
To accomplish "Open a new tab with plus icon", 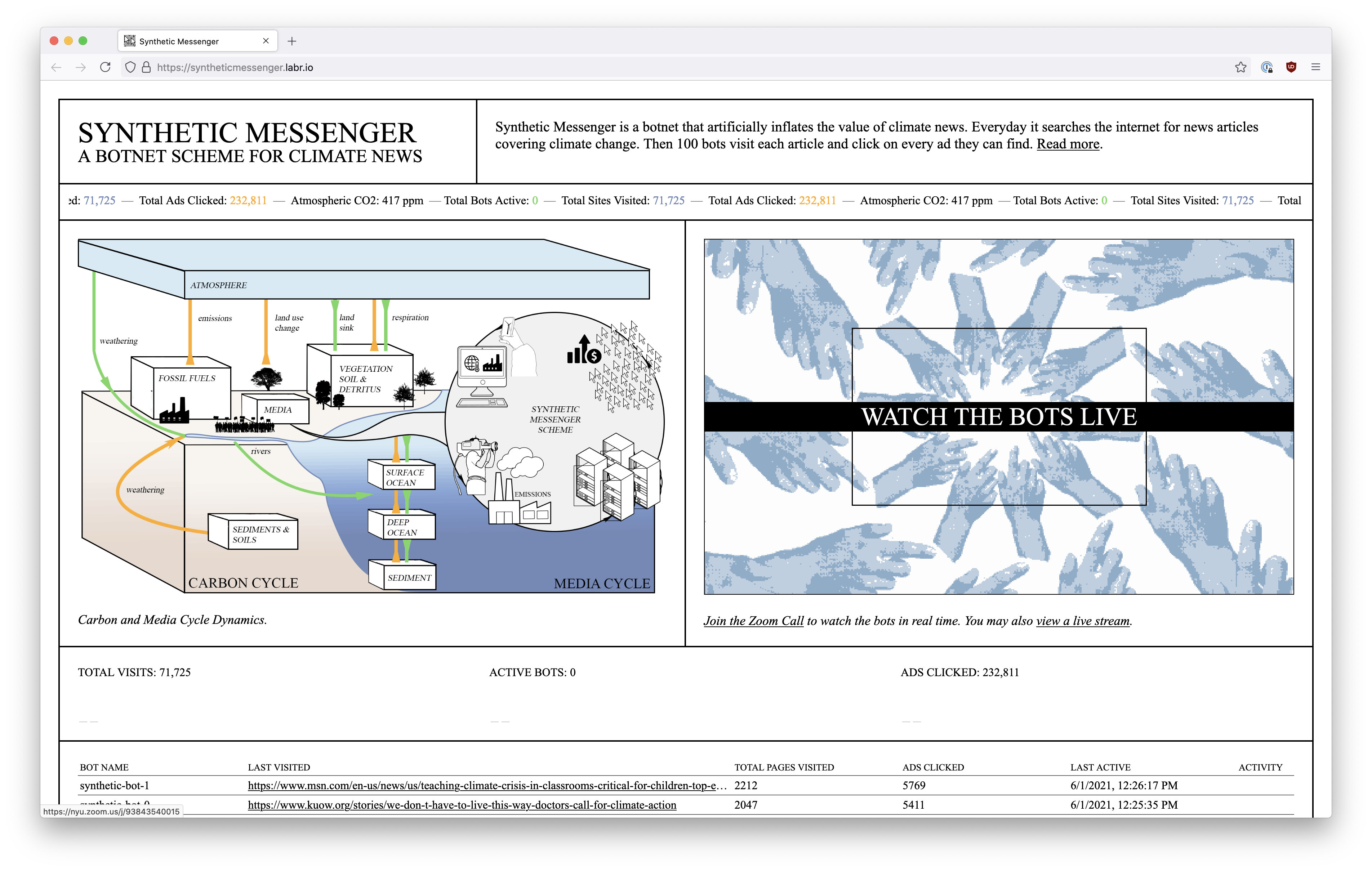I will pos(292,41).
